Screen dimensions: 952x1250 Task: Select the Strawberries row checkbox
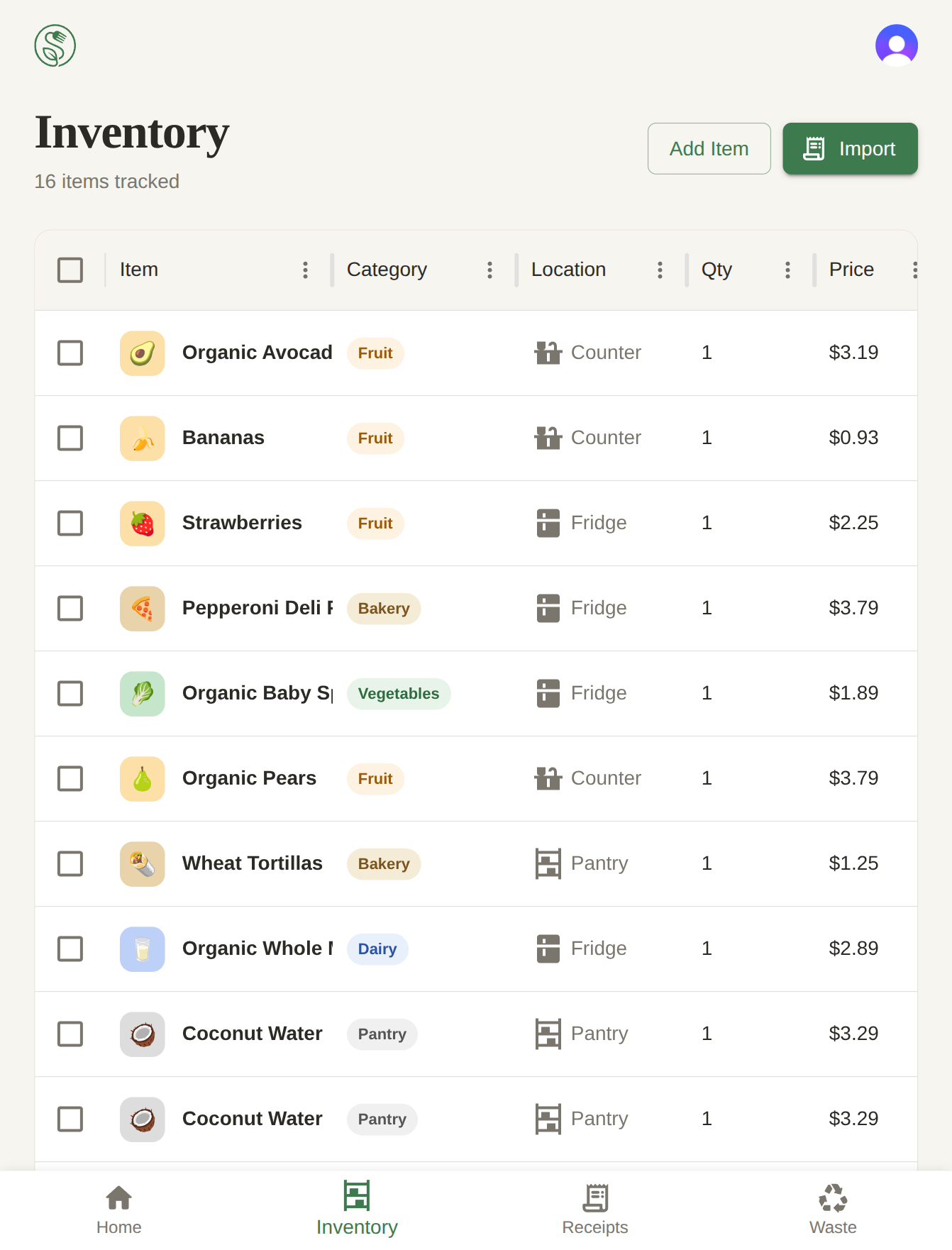[70, 523]
